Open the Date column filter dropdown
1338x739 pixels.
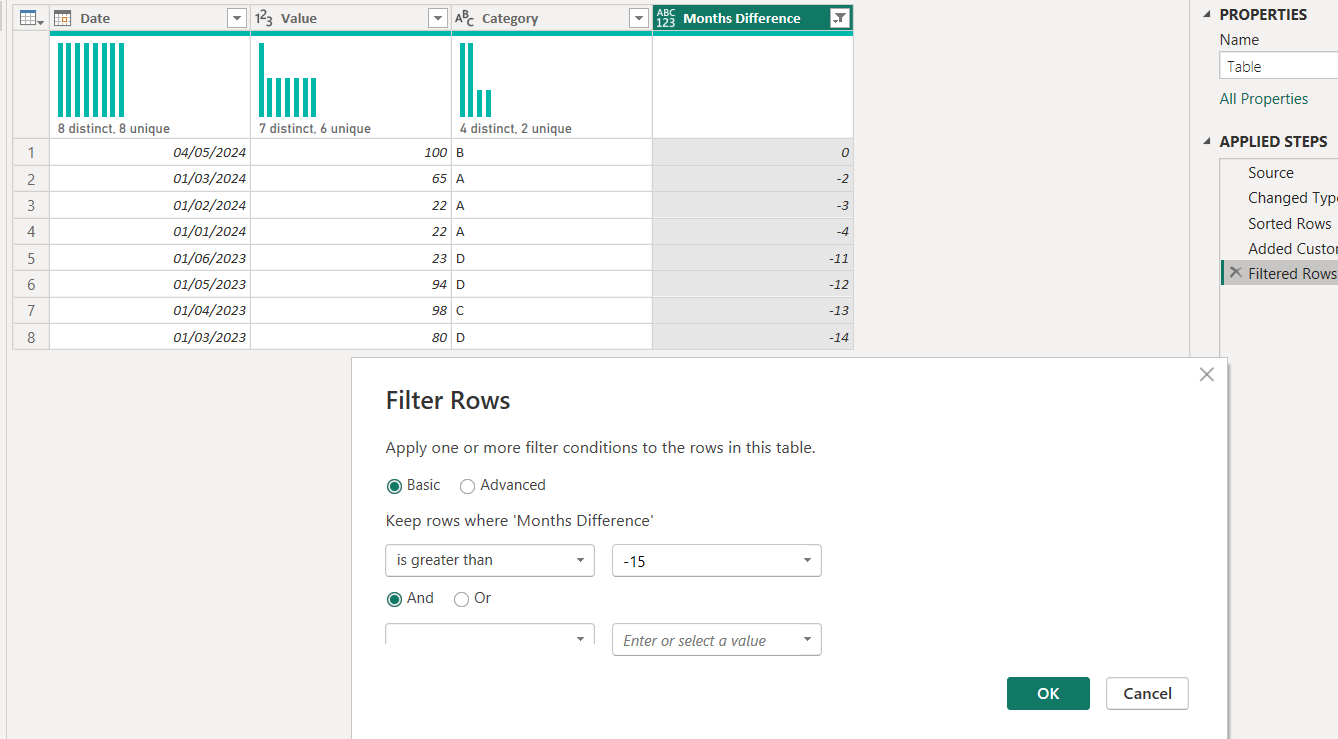pyautogui.click(x=236, y=18)
